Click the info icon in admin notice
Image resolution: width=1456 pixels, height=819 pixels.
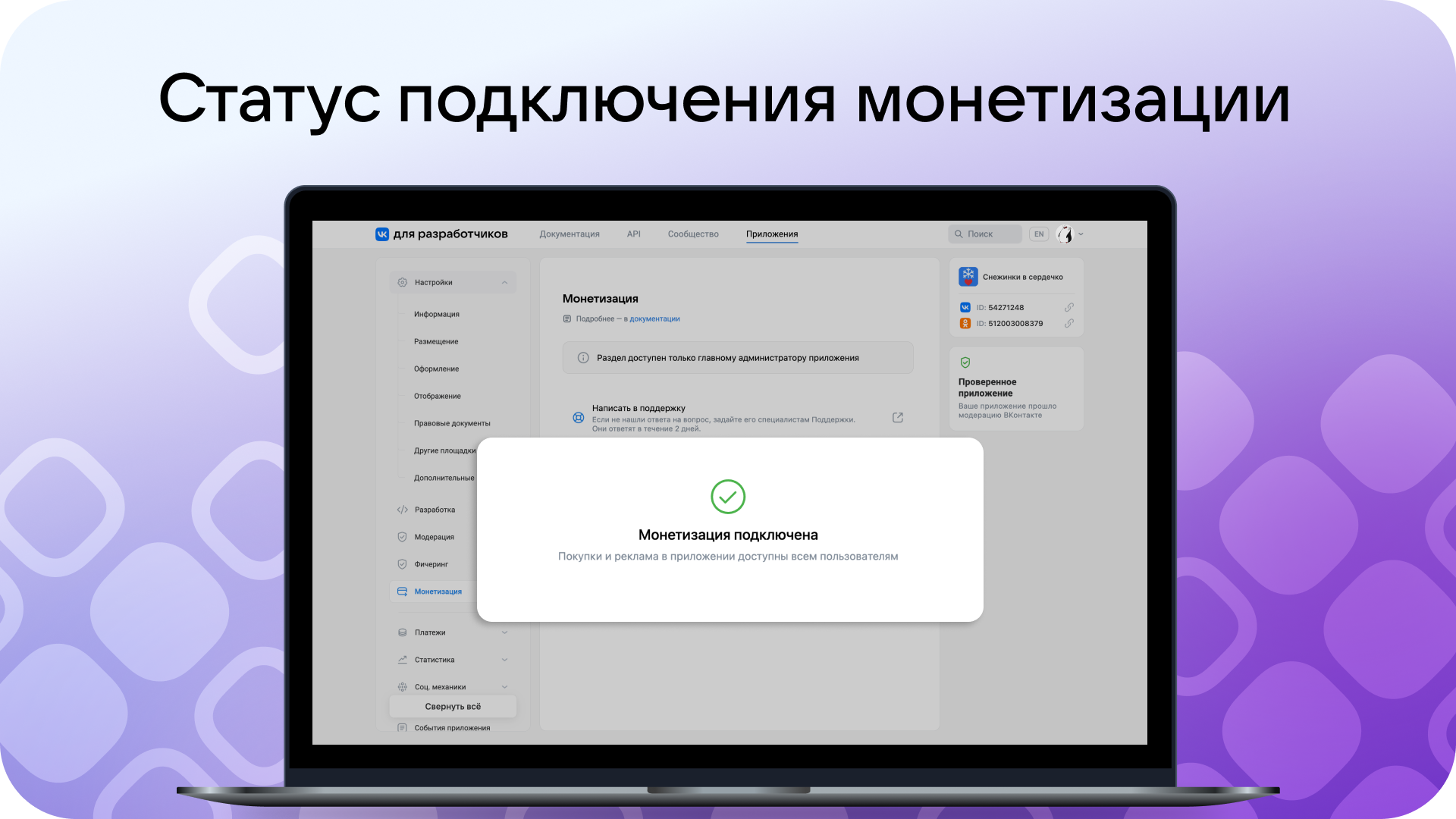pos(583,358)
